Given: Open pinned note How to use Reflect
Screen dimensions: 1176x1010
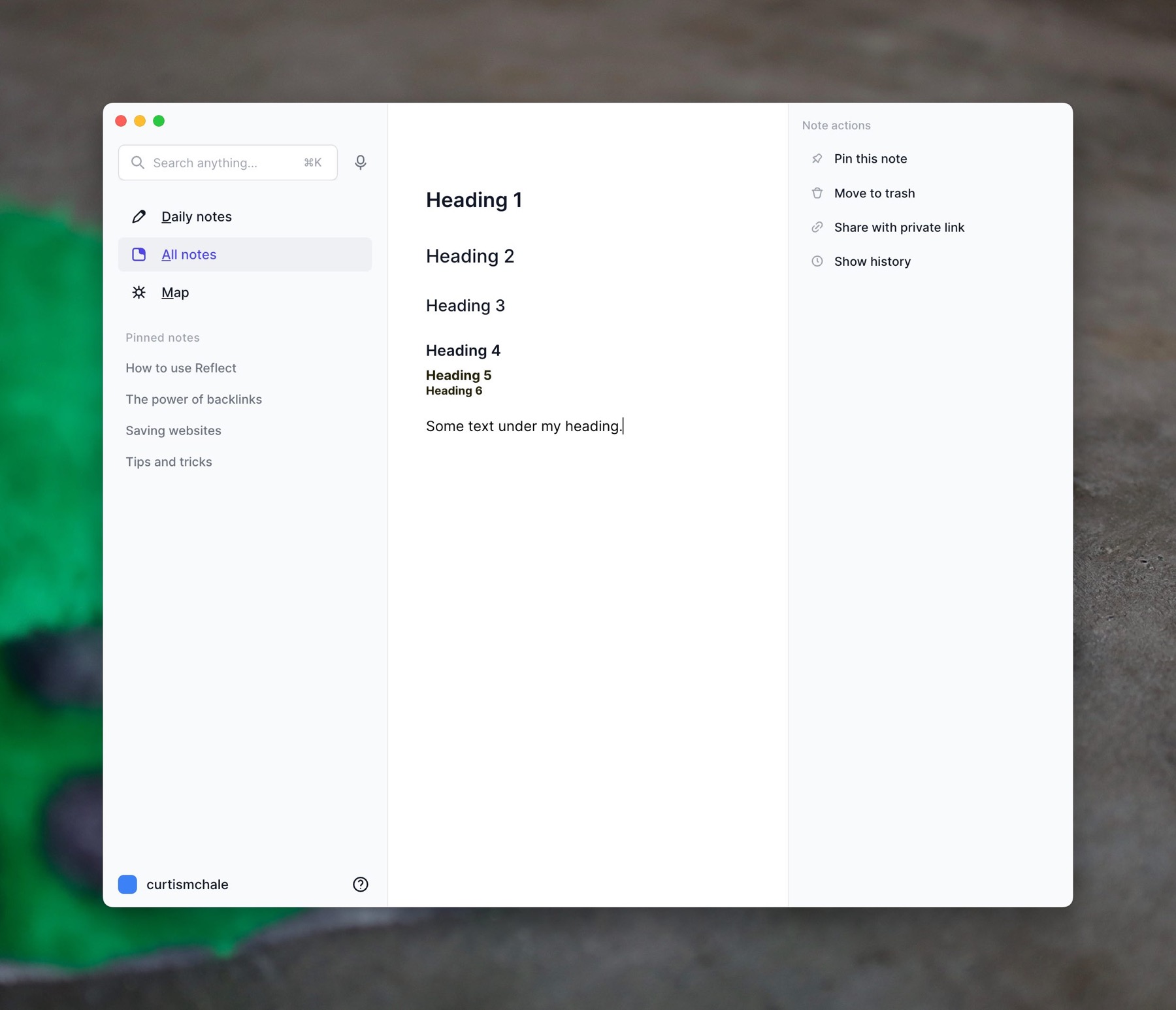Looking at the screenshot, I should (x=181, y=368).
